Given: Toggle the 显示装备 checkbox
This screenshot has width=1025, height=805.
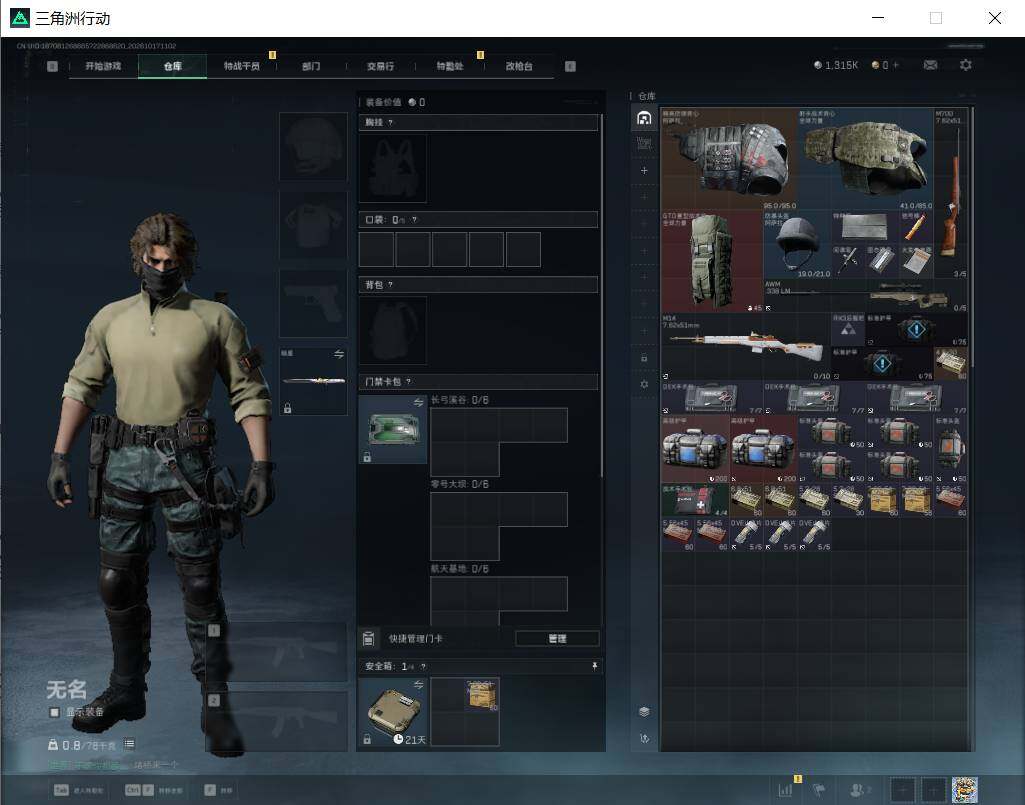Looking at the screenshot, I should [55, 712].
